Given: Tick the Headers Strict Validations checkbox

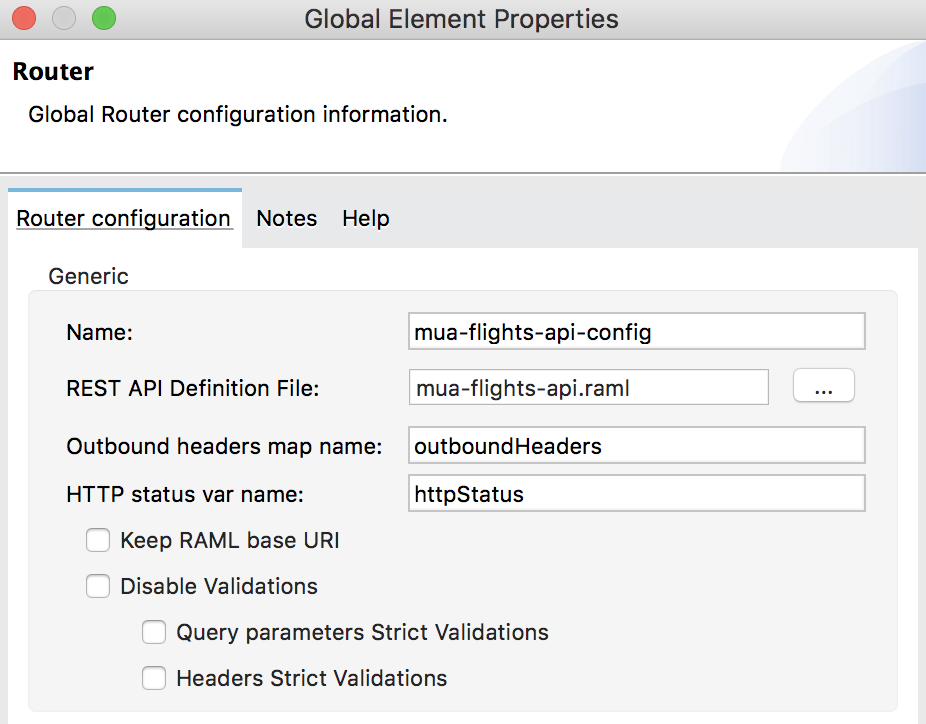Looking at the screenshot, I should (x=154, y=678).
